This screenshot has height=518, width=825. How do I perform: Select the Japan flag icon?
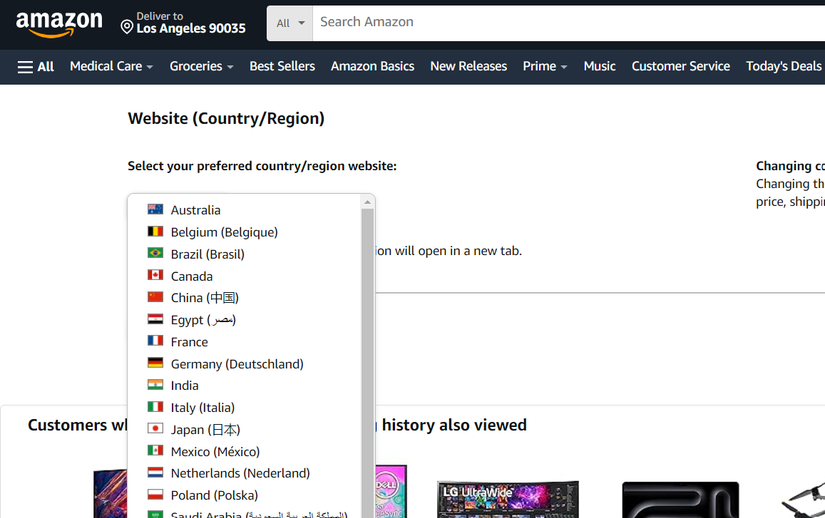point(155,429)
